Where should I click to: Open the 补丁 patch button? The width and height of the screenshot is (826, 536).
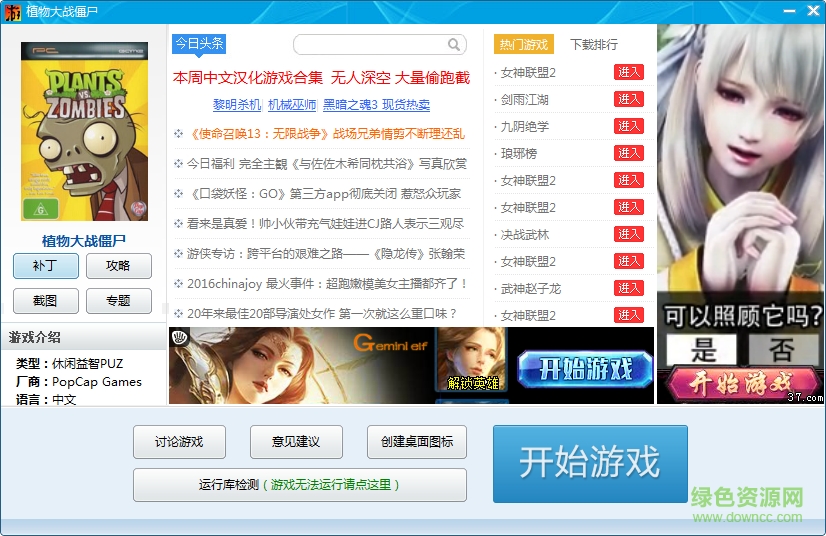46,266
